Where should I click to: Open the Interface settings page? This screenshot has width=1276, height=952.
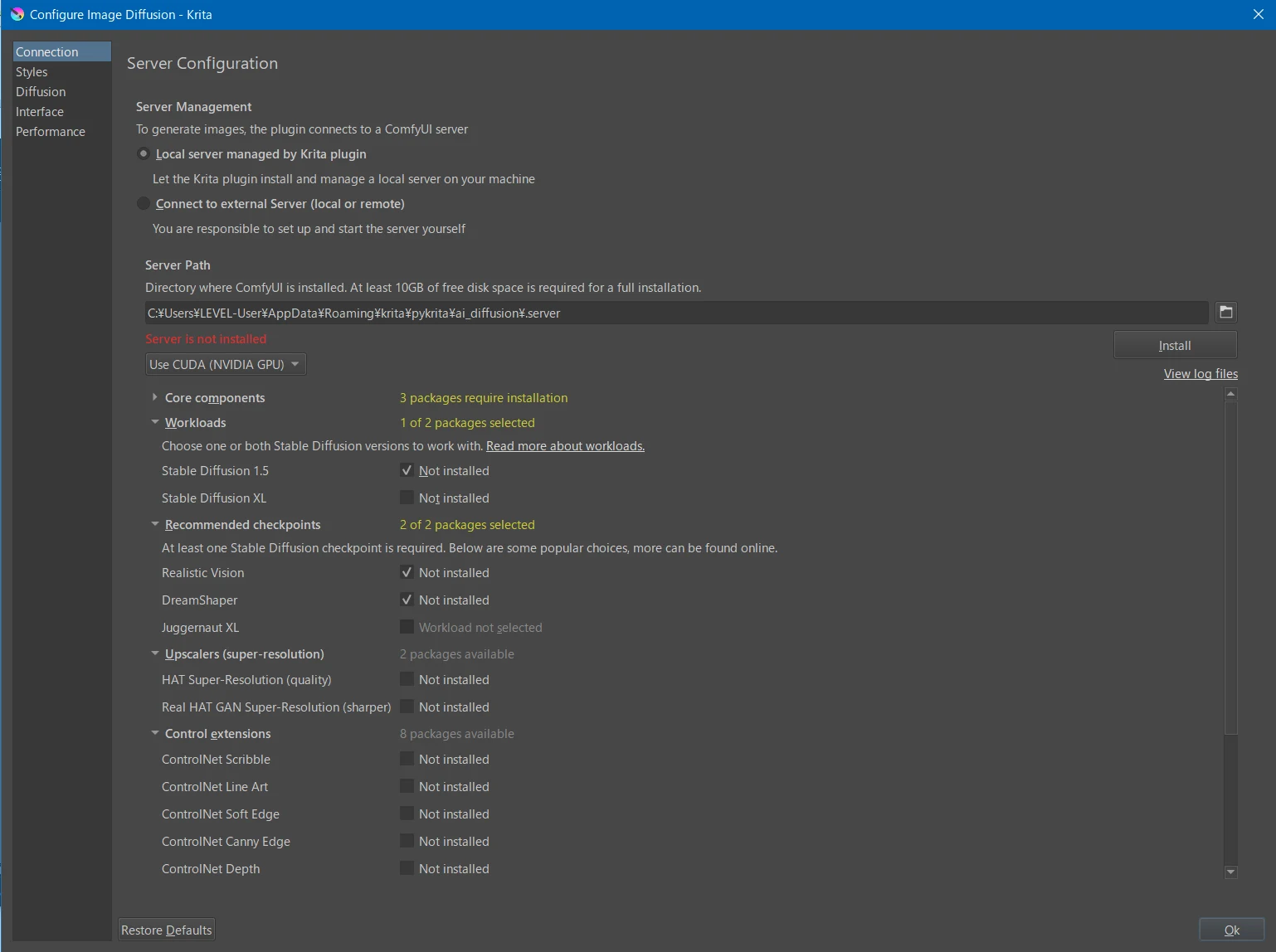point(61,111)
